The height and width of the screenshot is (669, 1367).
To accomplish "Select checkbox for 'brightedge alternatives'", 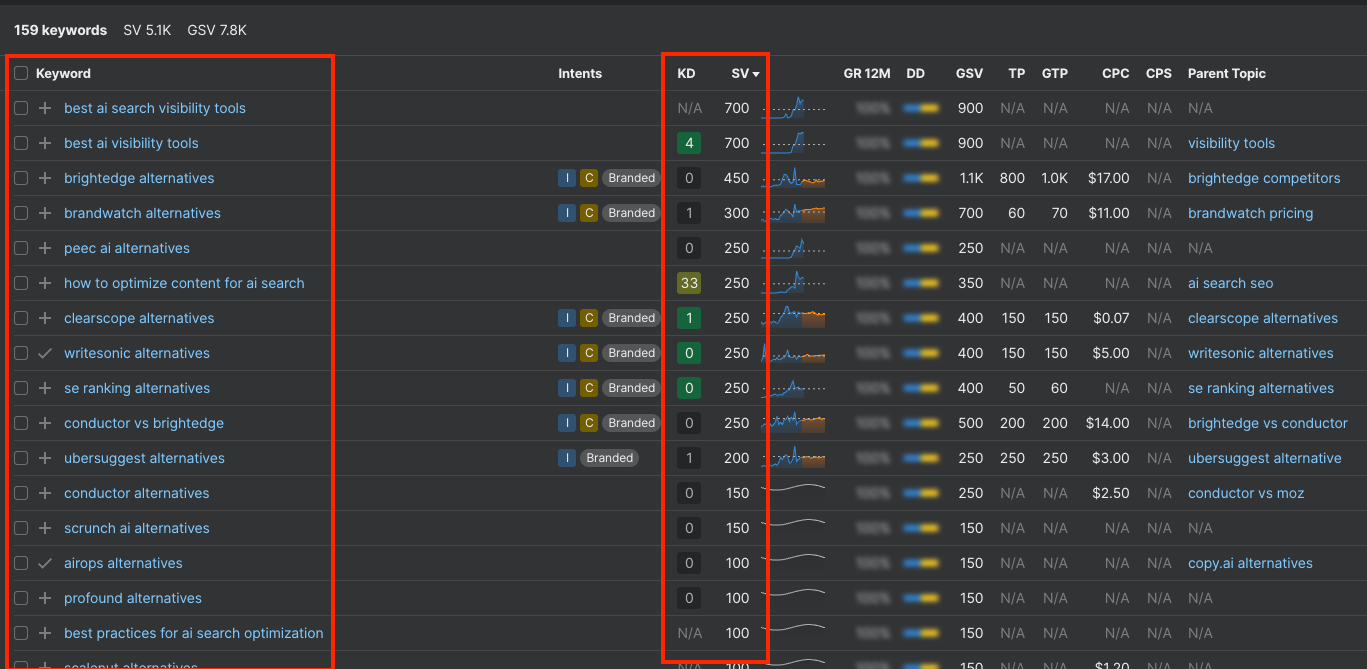I will coord(21,178).
